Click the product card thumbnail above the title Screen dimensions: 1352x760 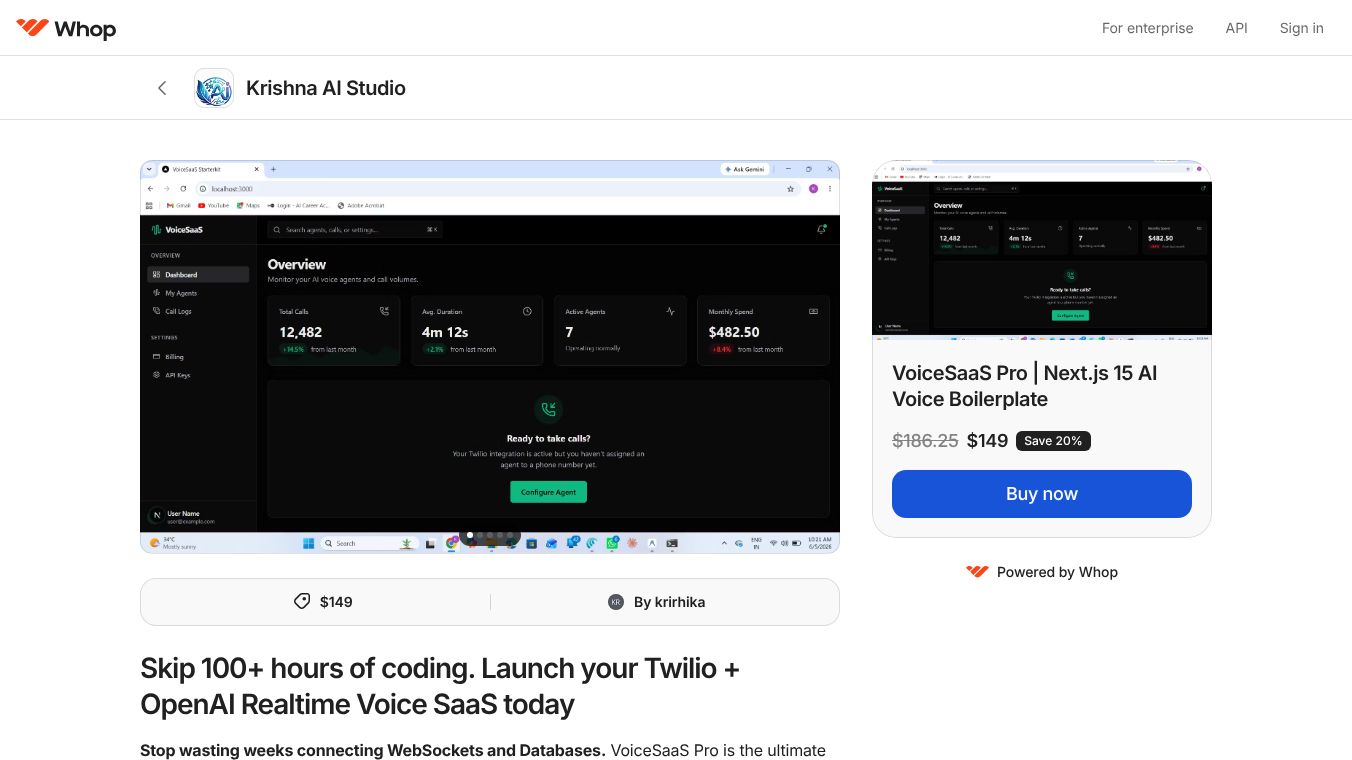[1041, 249]
